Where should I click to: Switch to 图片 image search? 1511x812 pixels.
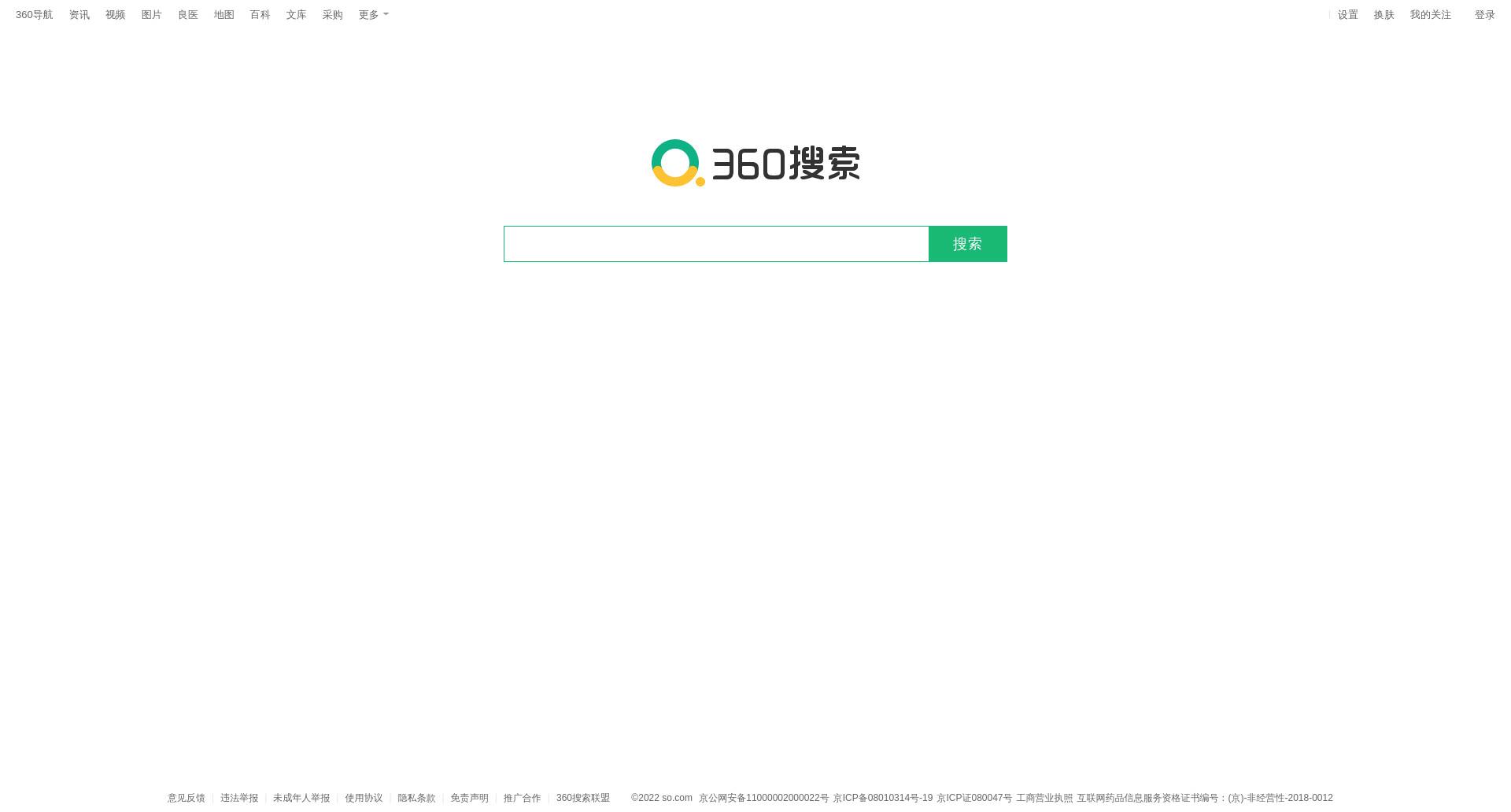pos(152,15)
